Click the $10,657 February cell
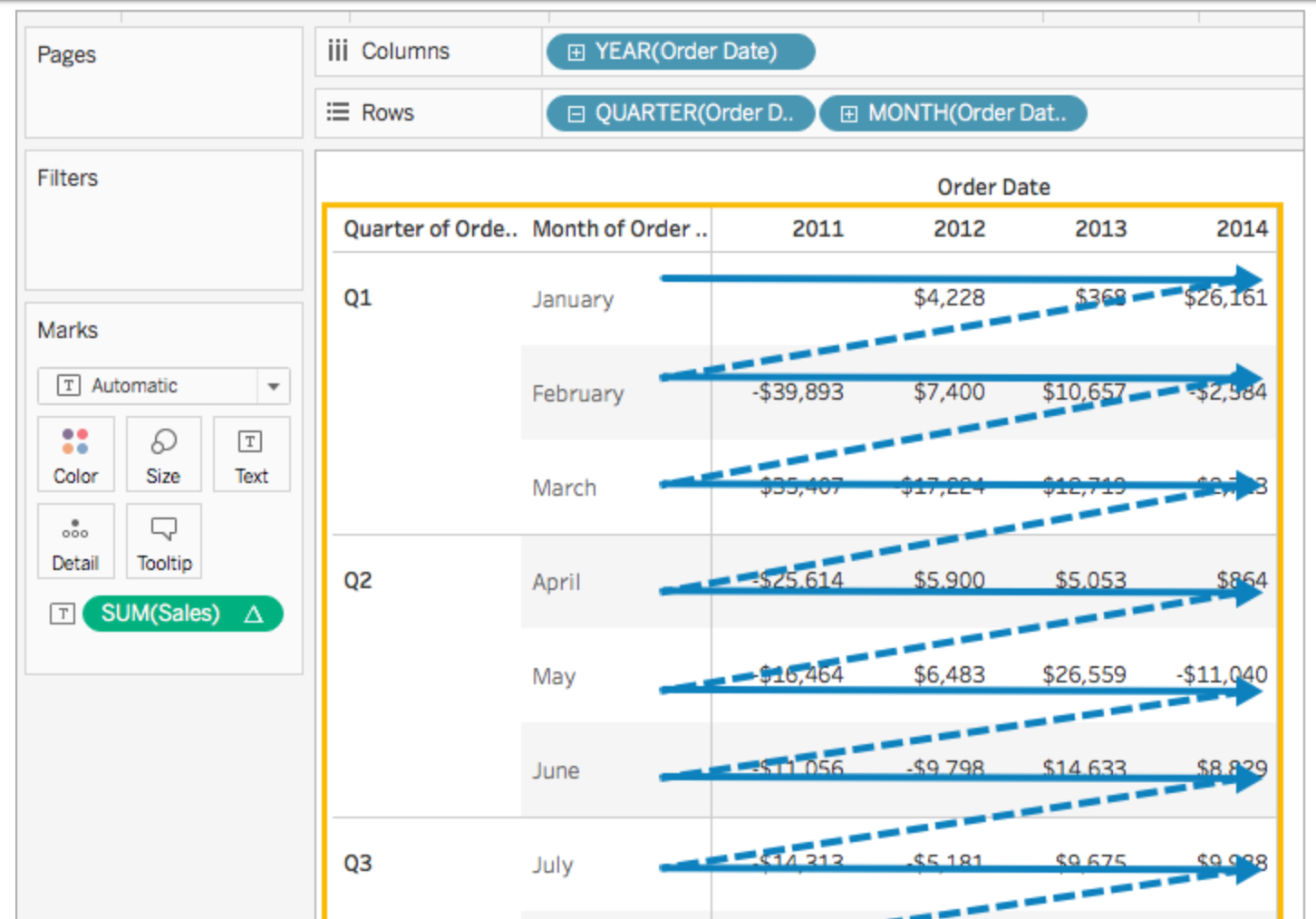 pos(1084,392)
